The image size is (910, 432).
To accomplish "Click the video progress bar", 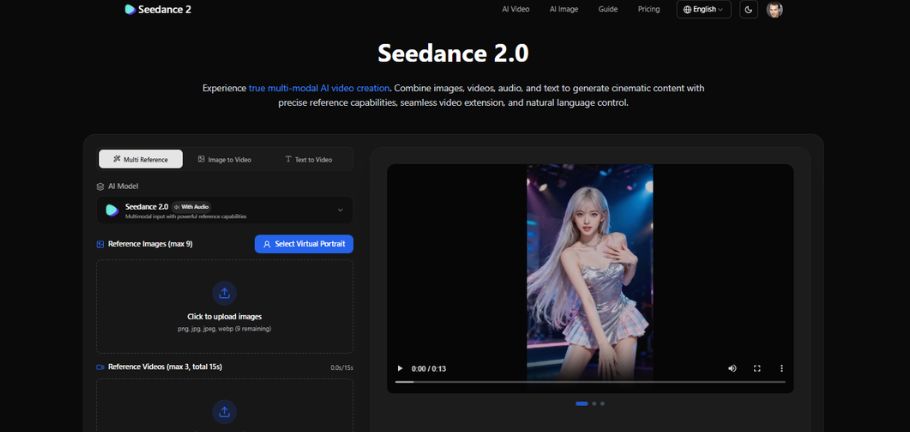I will [590, 382].
